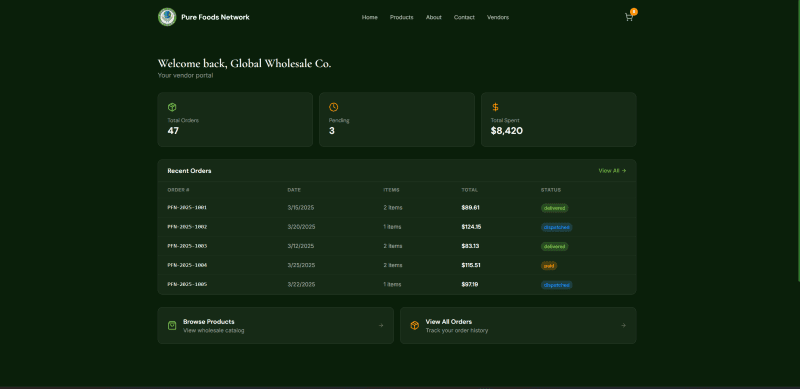Click paid status of order PFN-2025-1004
Screen dimensions: 800x389
[x=549, y=266]
